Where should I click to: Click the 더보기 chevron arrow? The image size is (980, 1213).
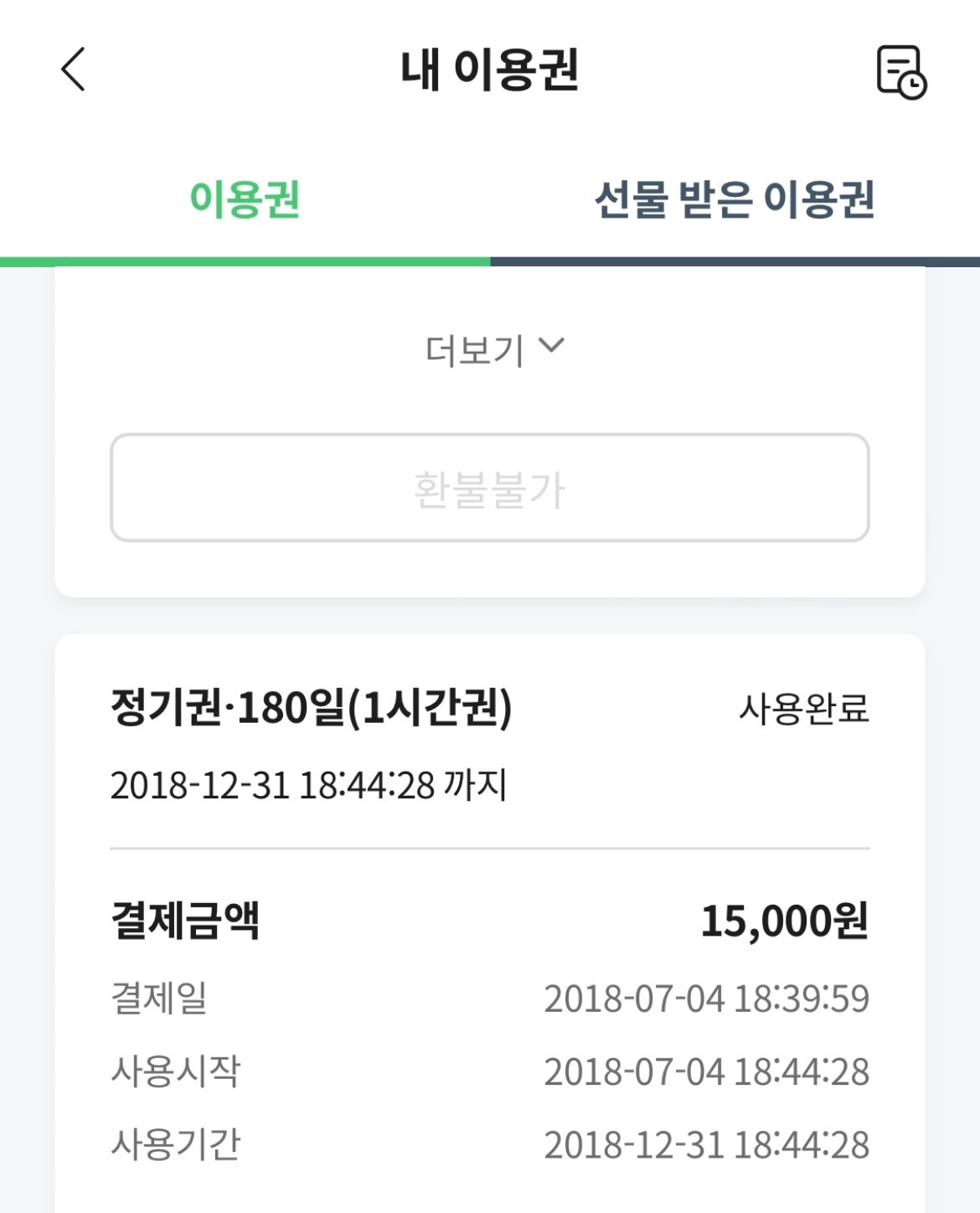coord(551,345)
